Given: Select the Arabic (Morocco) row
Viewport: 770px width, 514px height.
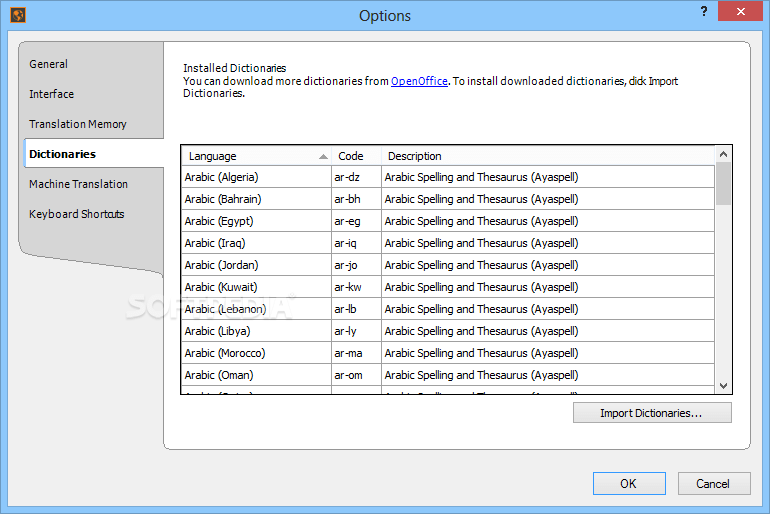Looking at the screenshot, I should 448,353.
